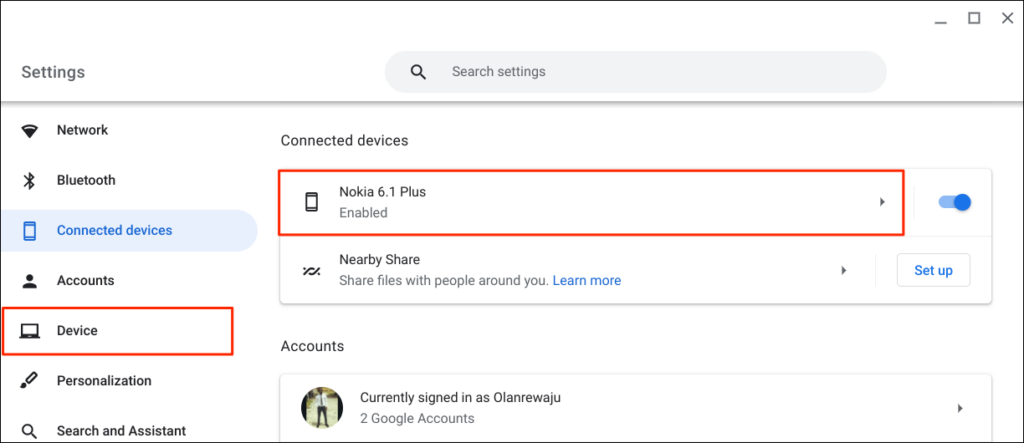Expand Nearby Share arrow
The height and width of the screenshot is (443, 1024).
pos(844,270)
